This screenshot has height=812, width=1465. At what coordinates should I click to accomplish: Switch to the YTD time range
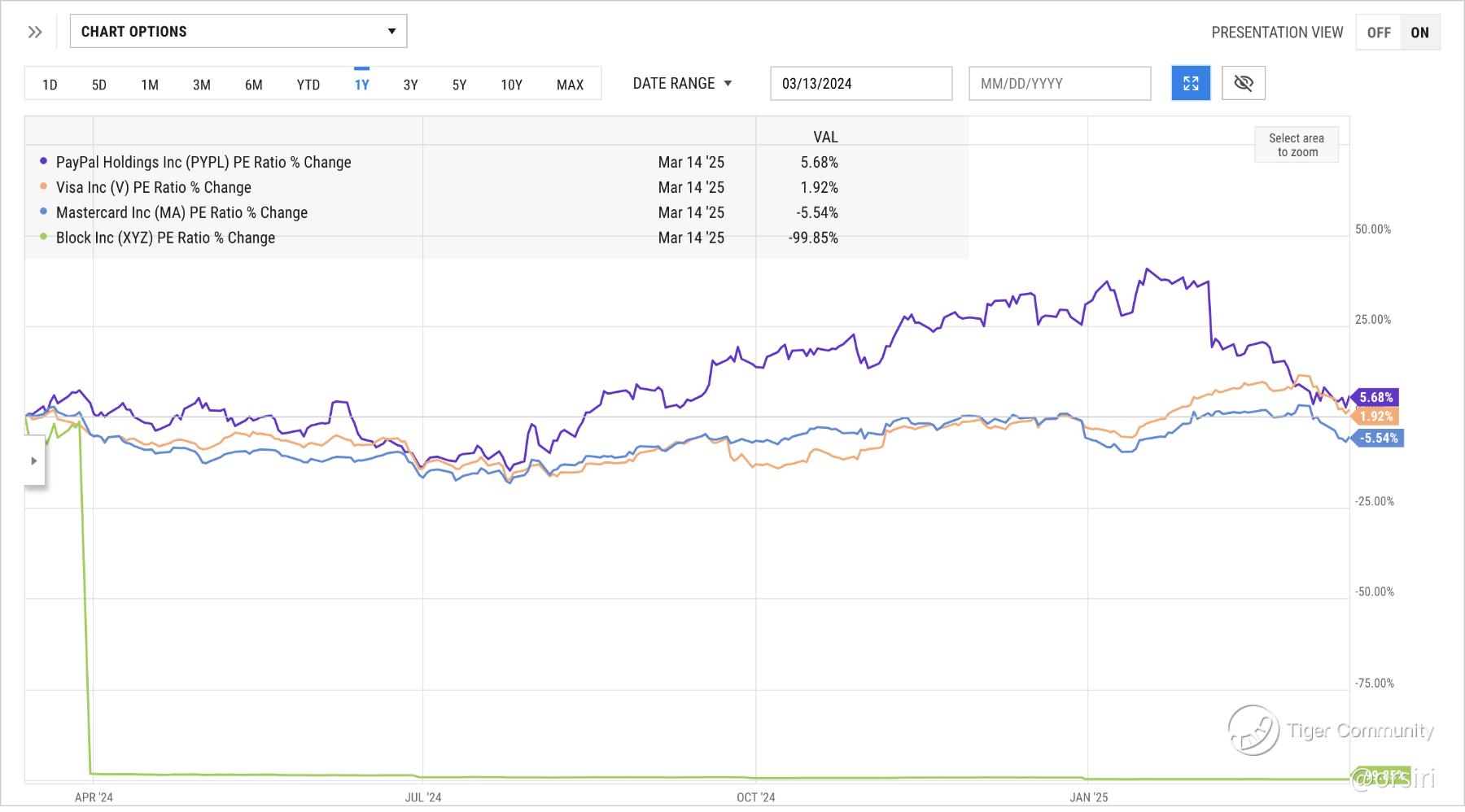308,84
